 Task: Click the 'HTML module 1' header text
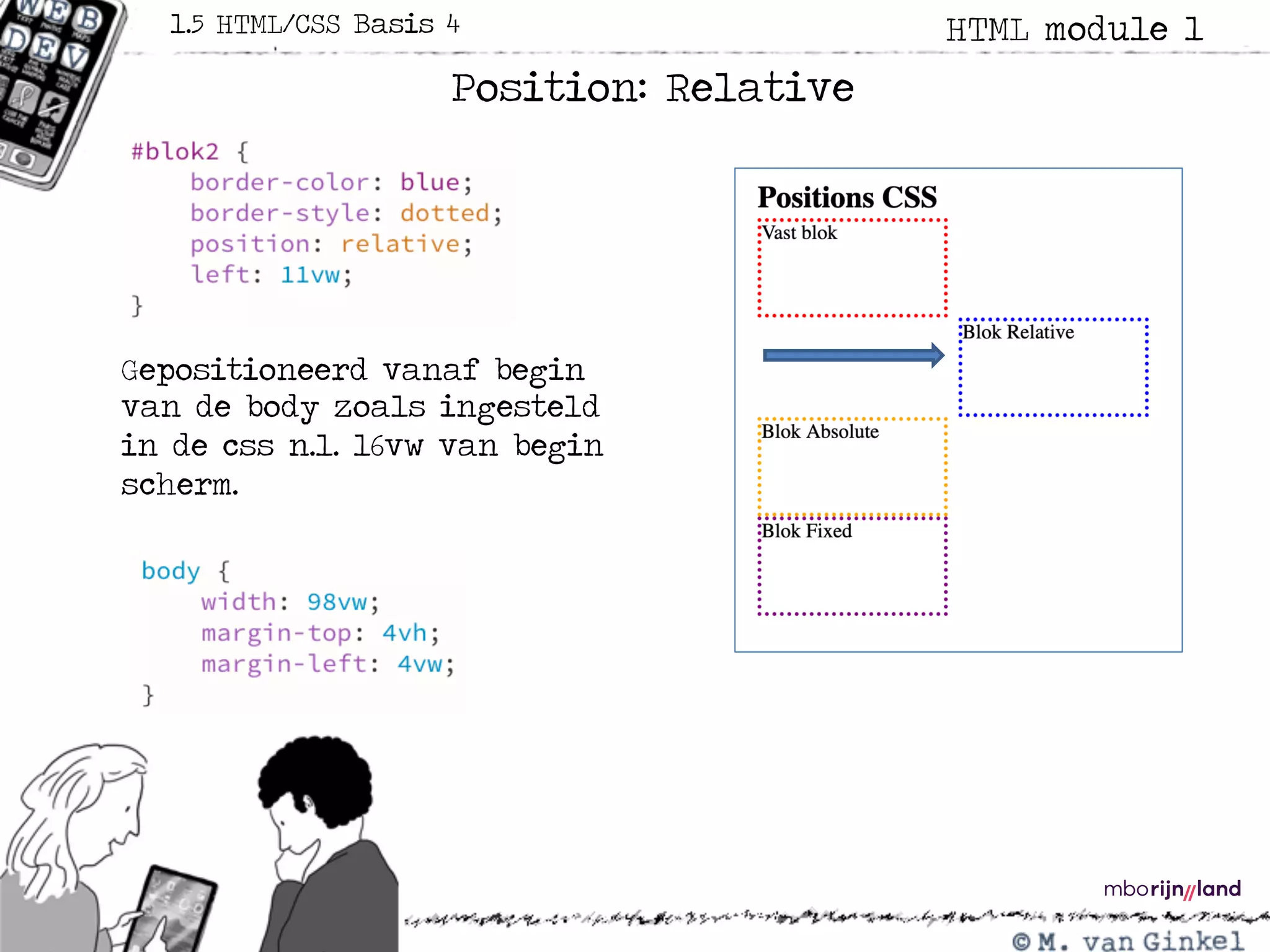click(1074, 29)
